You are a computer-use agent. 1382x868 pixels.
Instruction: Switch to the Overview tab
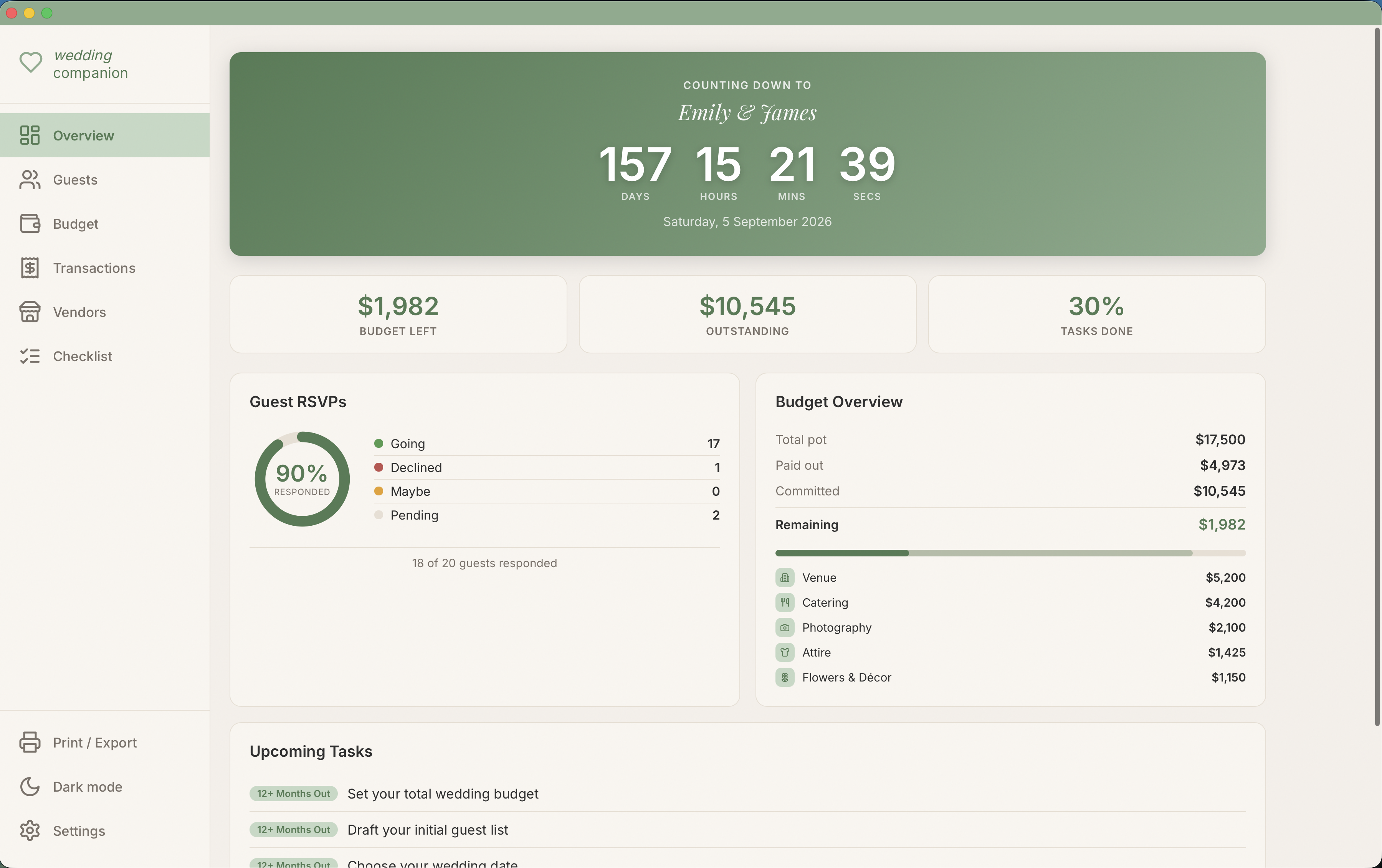(x=83, y=135)
